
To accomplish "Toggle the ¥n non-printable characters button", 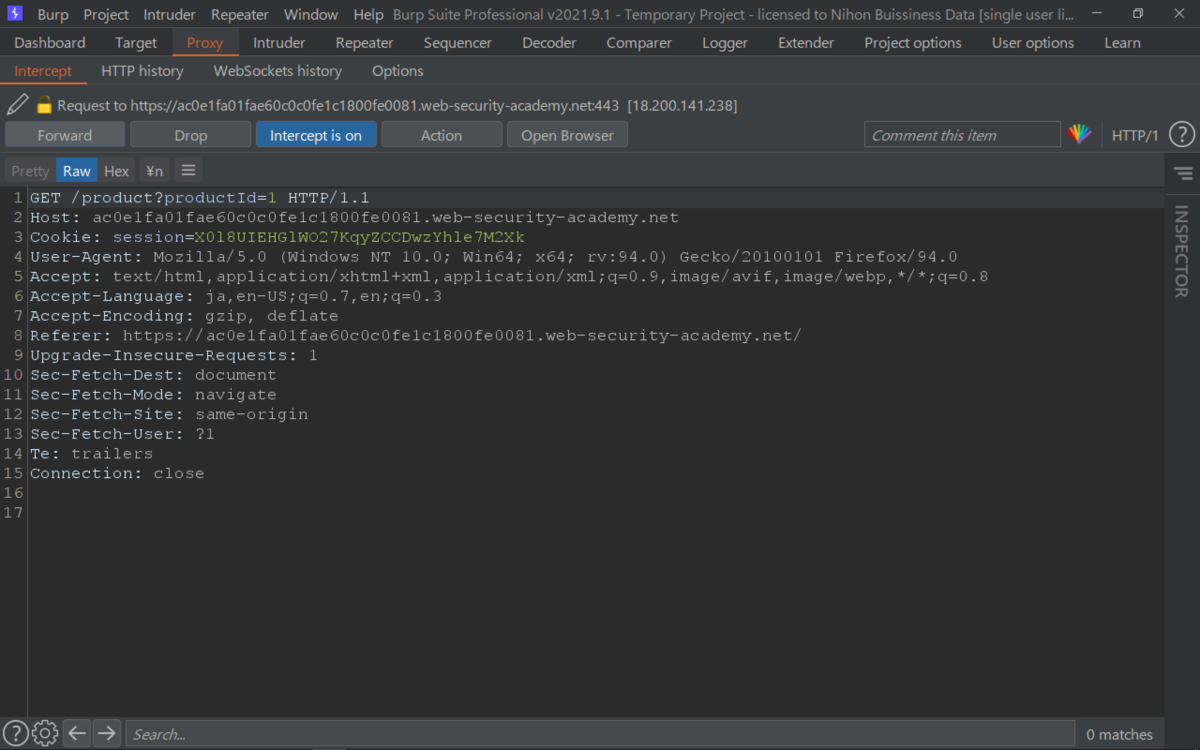I will [153, 171].
